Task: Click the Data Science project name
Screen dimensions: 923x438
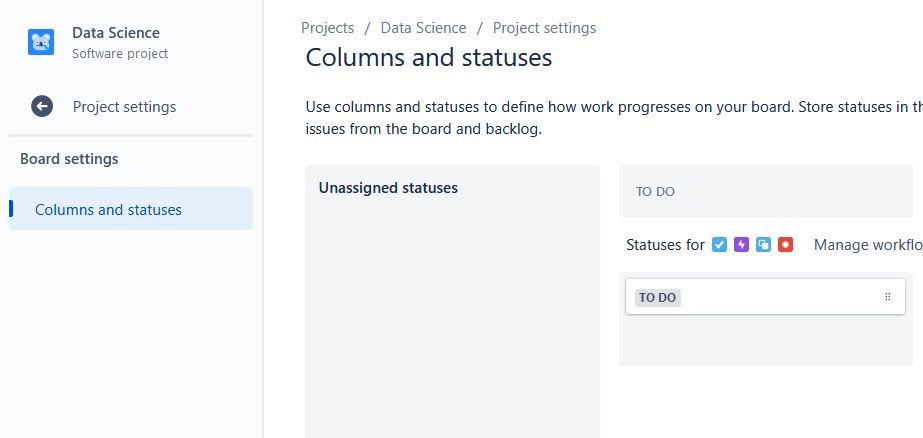Action: click(116, 33)
